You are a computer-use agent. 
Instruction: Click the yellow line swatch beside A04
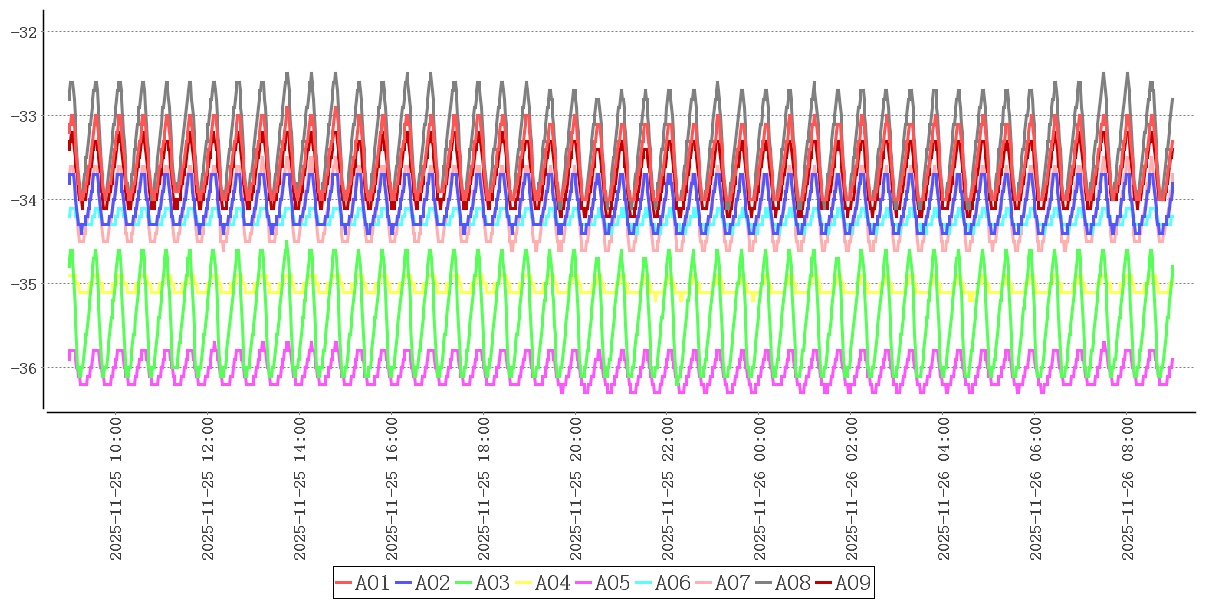point(524,583)
